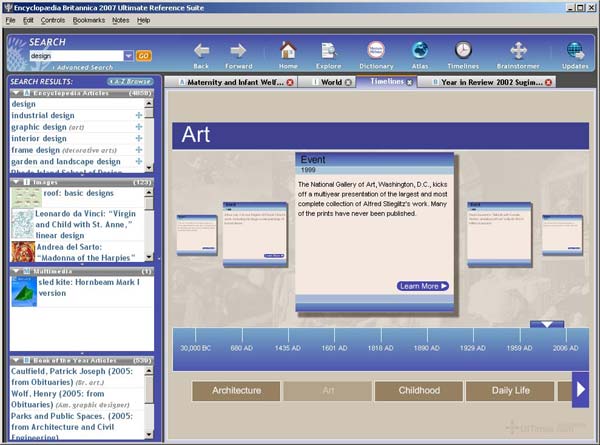Image resolution: width=600 pixels, height=445 pixels.
Task: Expand the industrial design plus icon
Action: click(139, 115)
